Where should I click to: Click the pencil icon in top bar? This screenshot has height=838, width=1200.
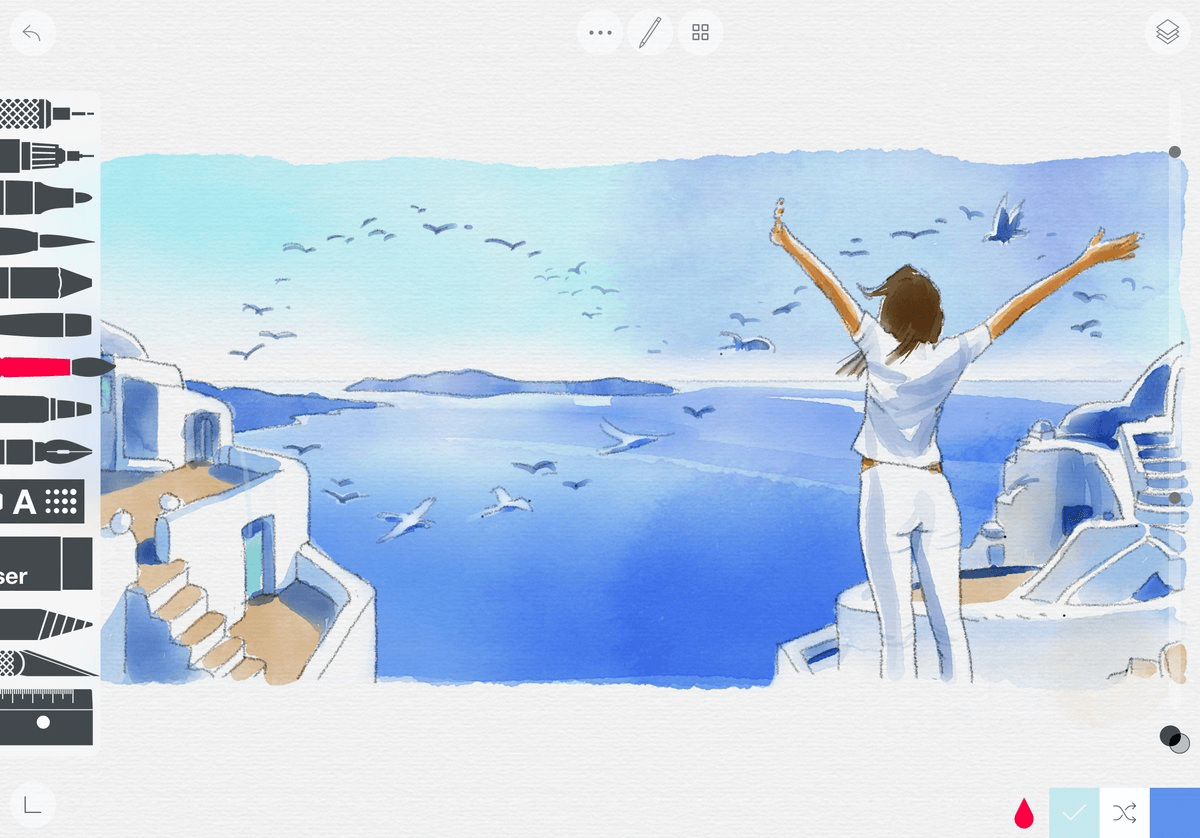[650, 33]
